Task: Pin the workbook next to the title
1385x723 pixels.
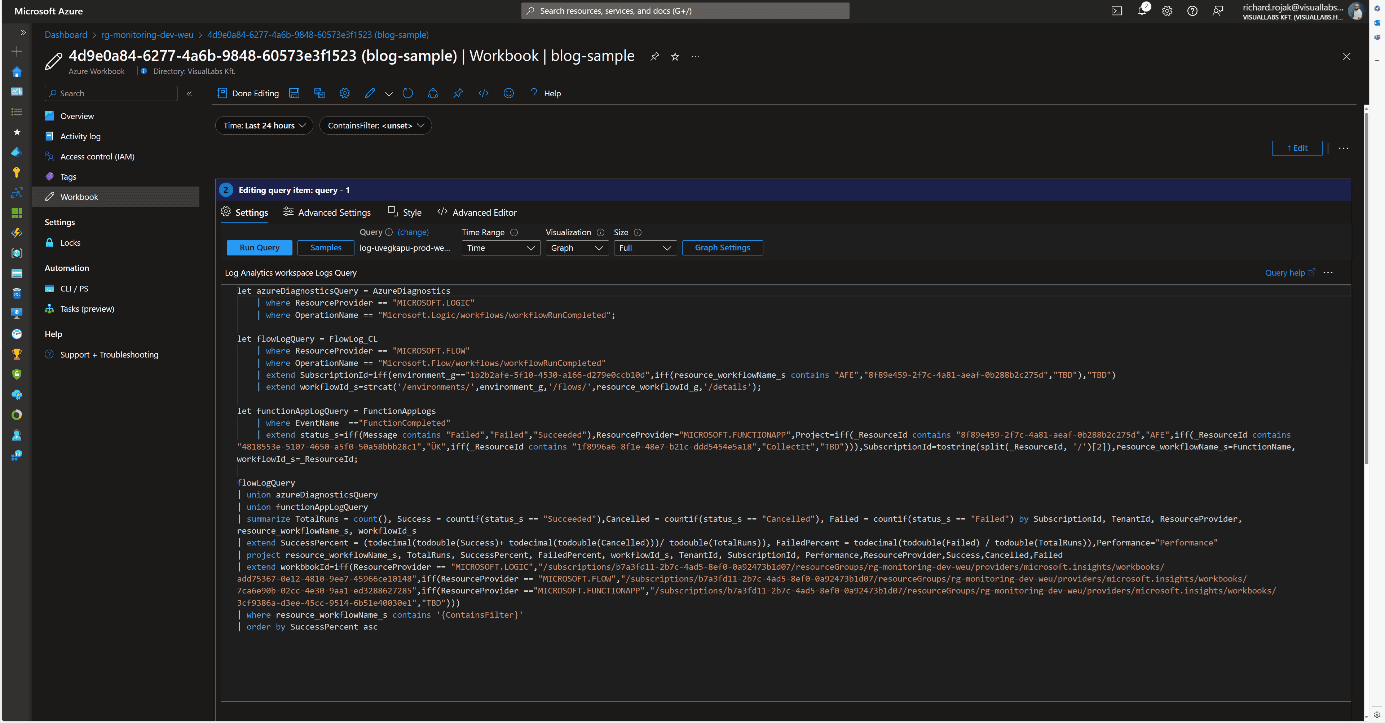Action: click(655, 57)
